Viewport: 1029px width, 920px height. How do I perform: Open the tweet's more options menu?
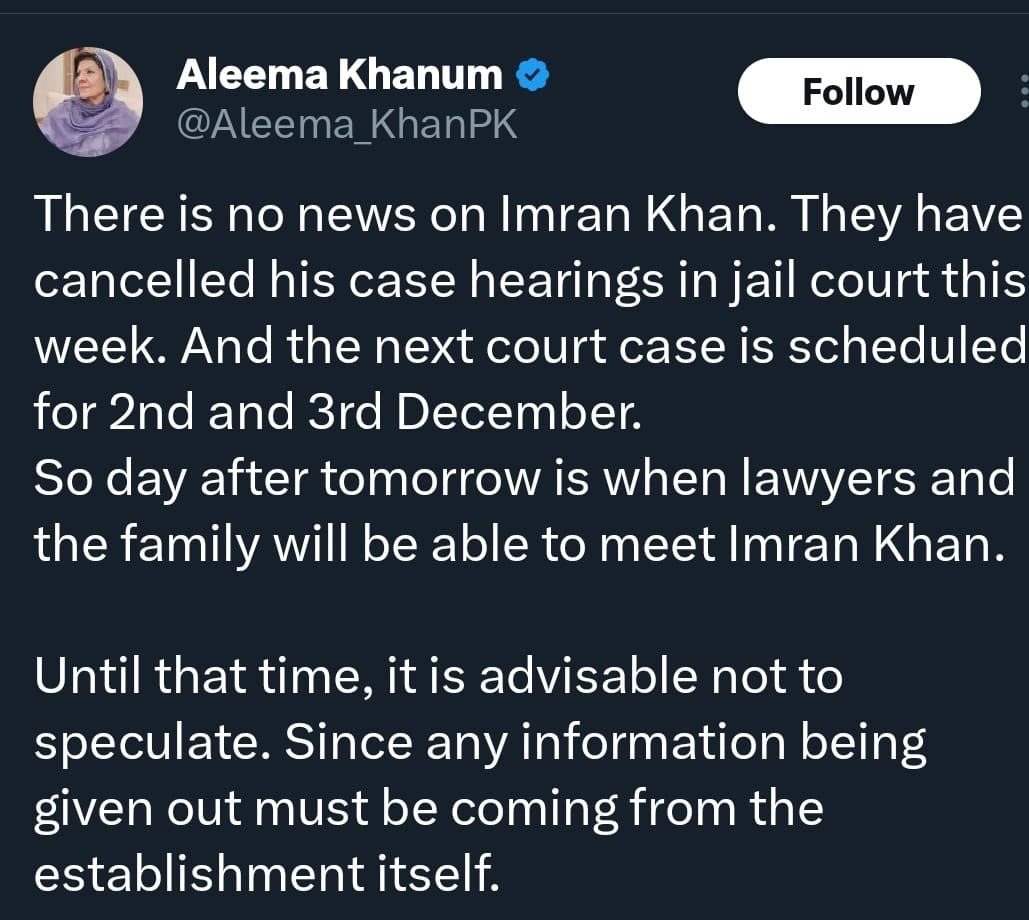(x=1022, y=92)
